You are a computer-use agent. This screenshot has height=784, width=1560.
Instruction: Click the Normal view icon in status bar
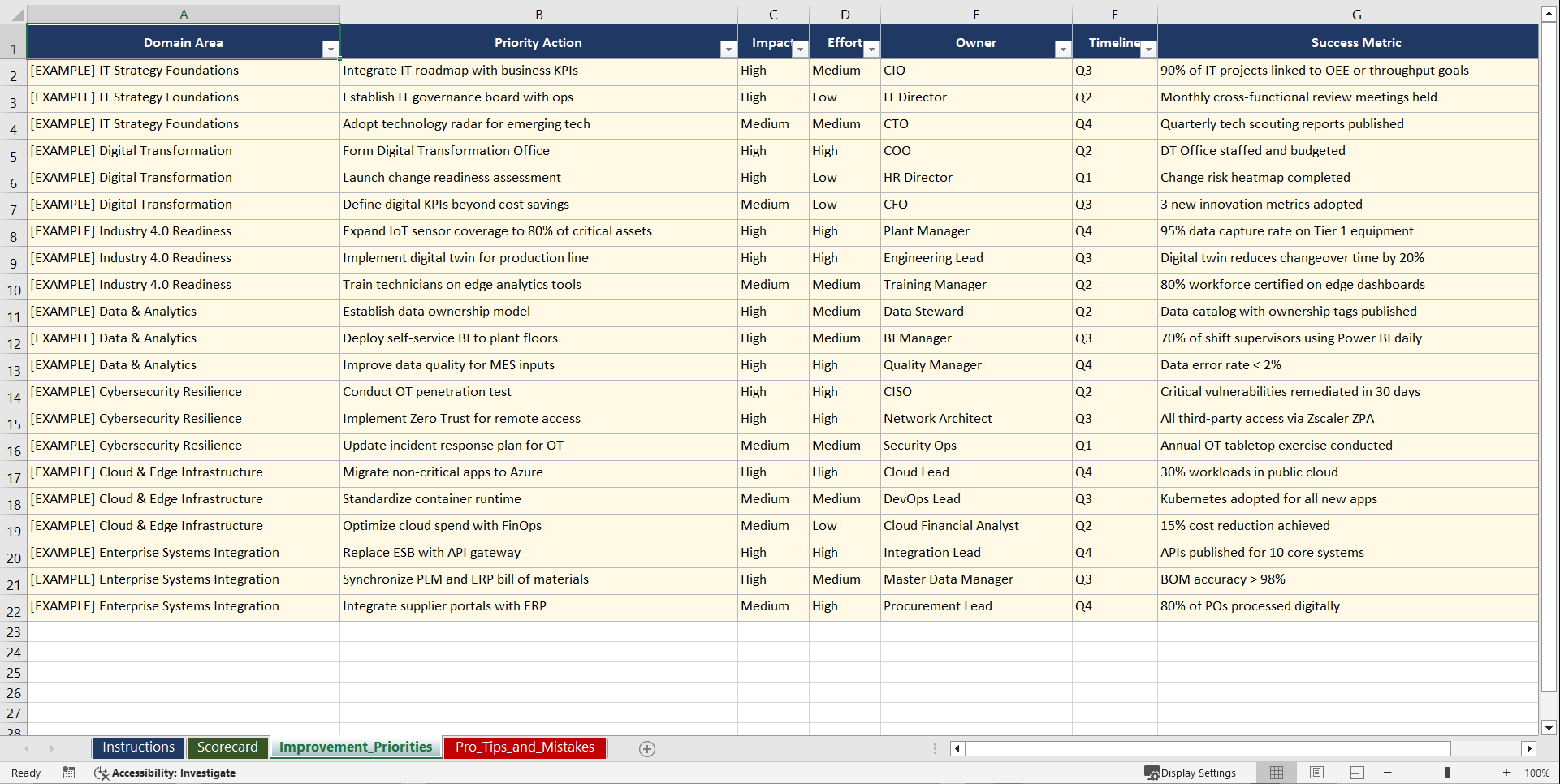1277,773
